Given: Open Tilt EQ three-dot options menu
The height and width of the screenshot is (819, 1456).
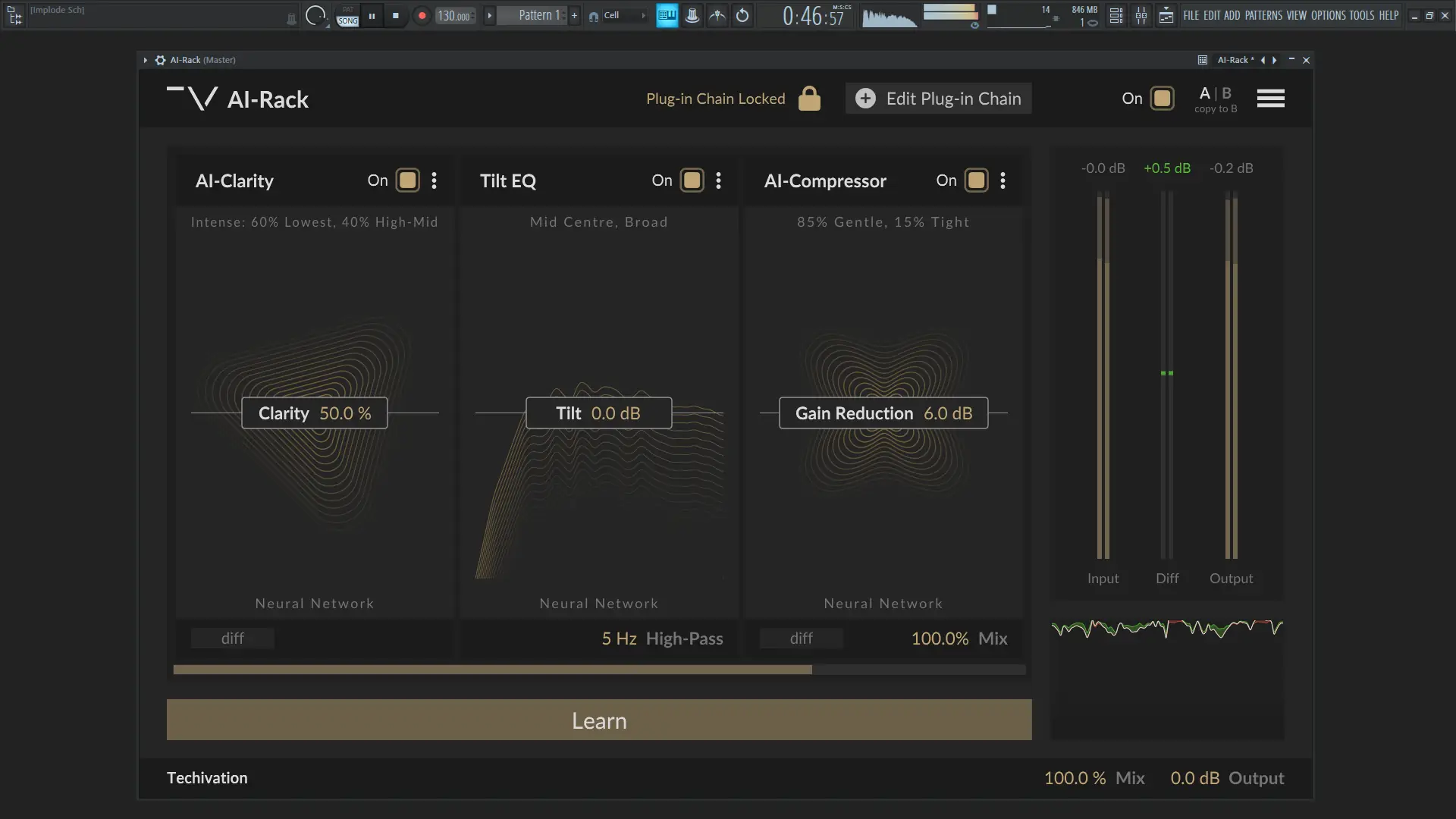Looking at the screenshot, I should [x=718, y=180].
